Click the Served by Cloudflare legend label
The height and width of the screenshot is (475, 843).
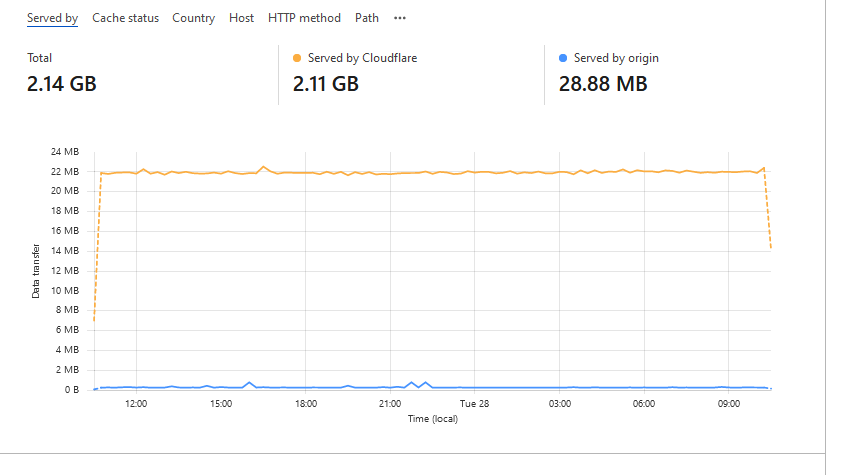(x=363, y=58)
